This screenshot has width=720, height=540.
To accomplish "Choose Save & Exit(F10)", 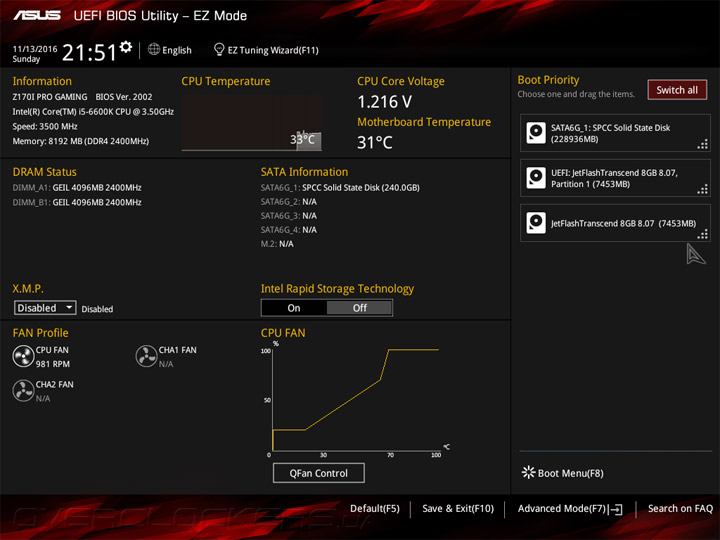I will click(458, 509).
